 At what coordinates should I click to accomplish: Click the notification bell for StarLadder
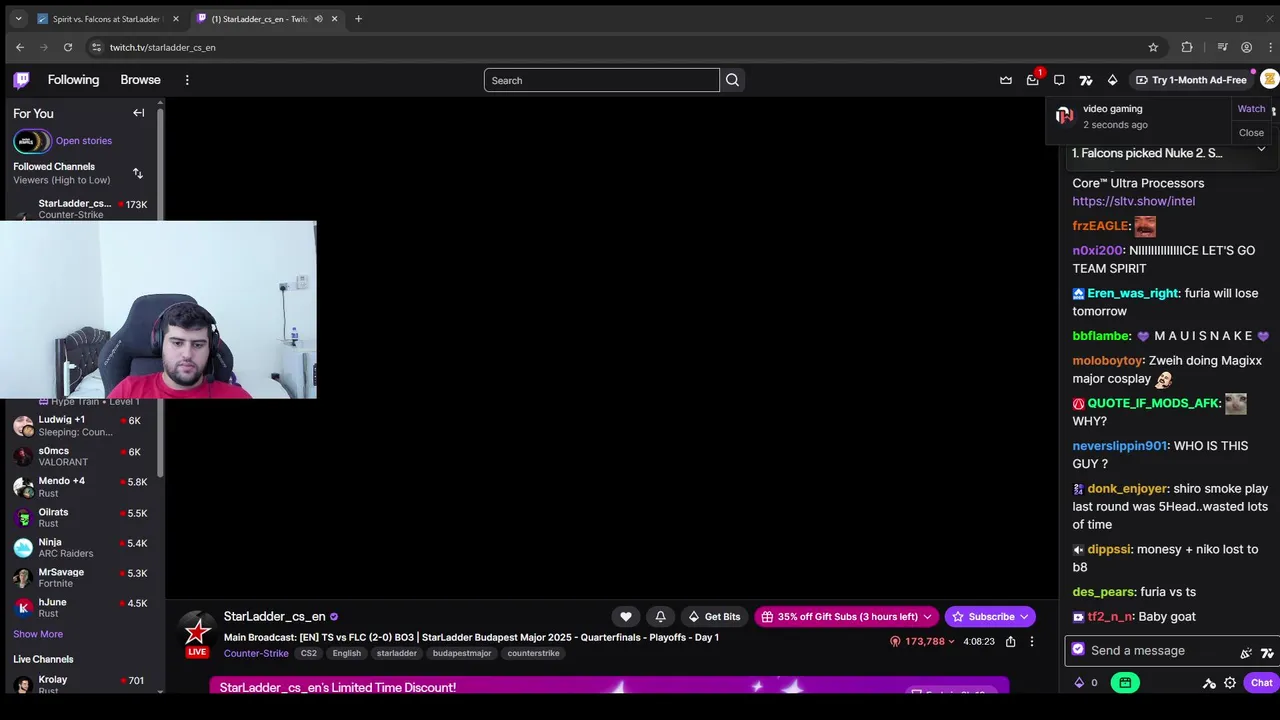click(x=660, y=617)
